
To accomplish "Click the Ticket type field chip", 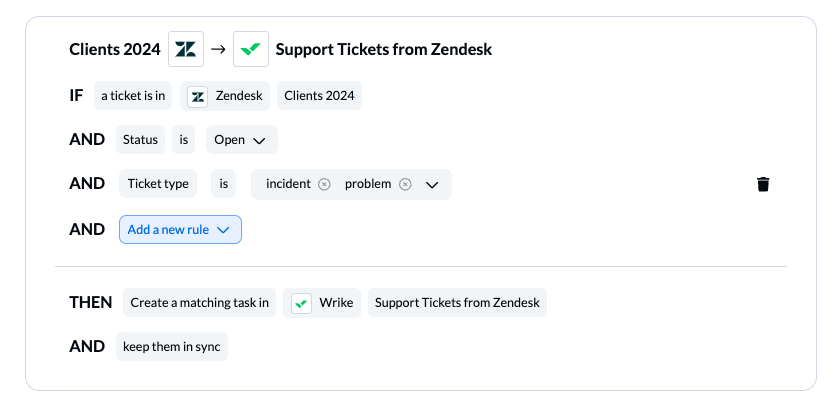I will pos(158,184).
